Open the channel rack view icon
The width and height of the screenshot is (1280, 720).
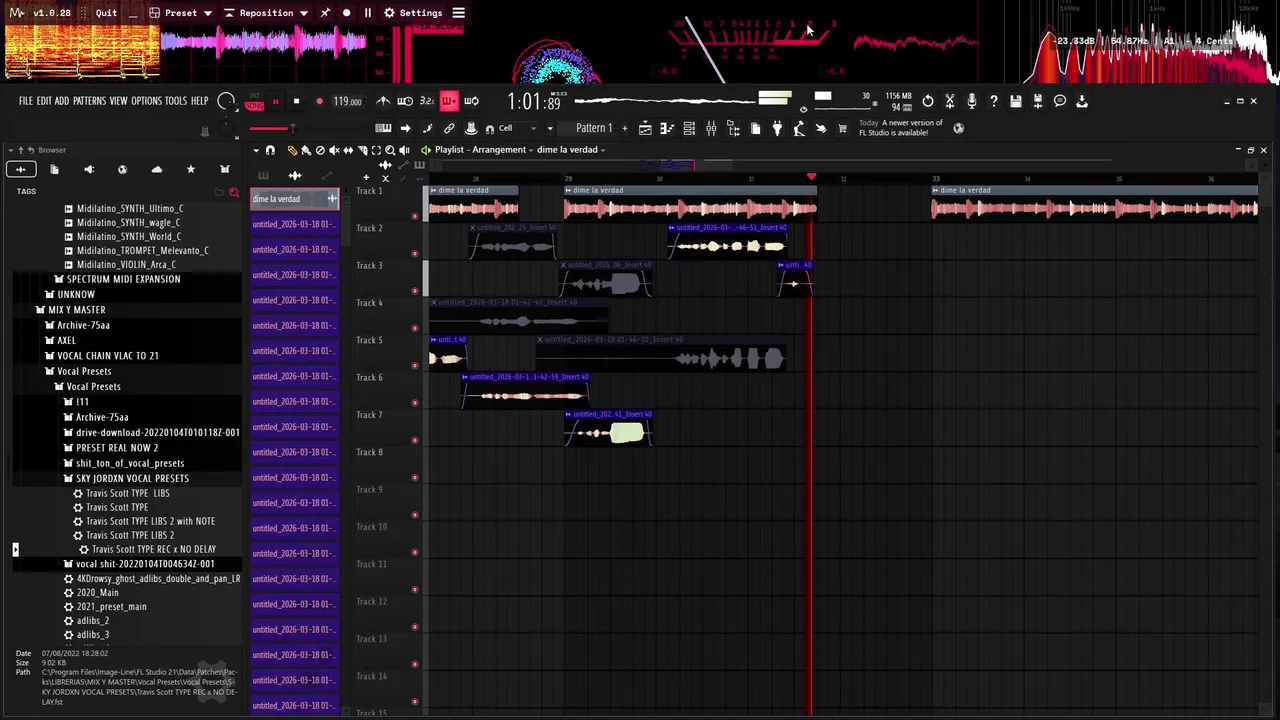[689, 128]
